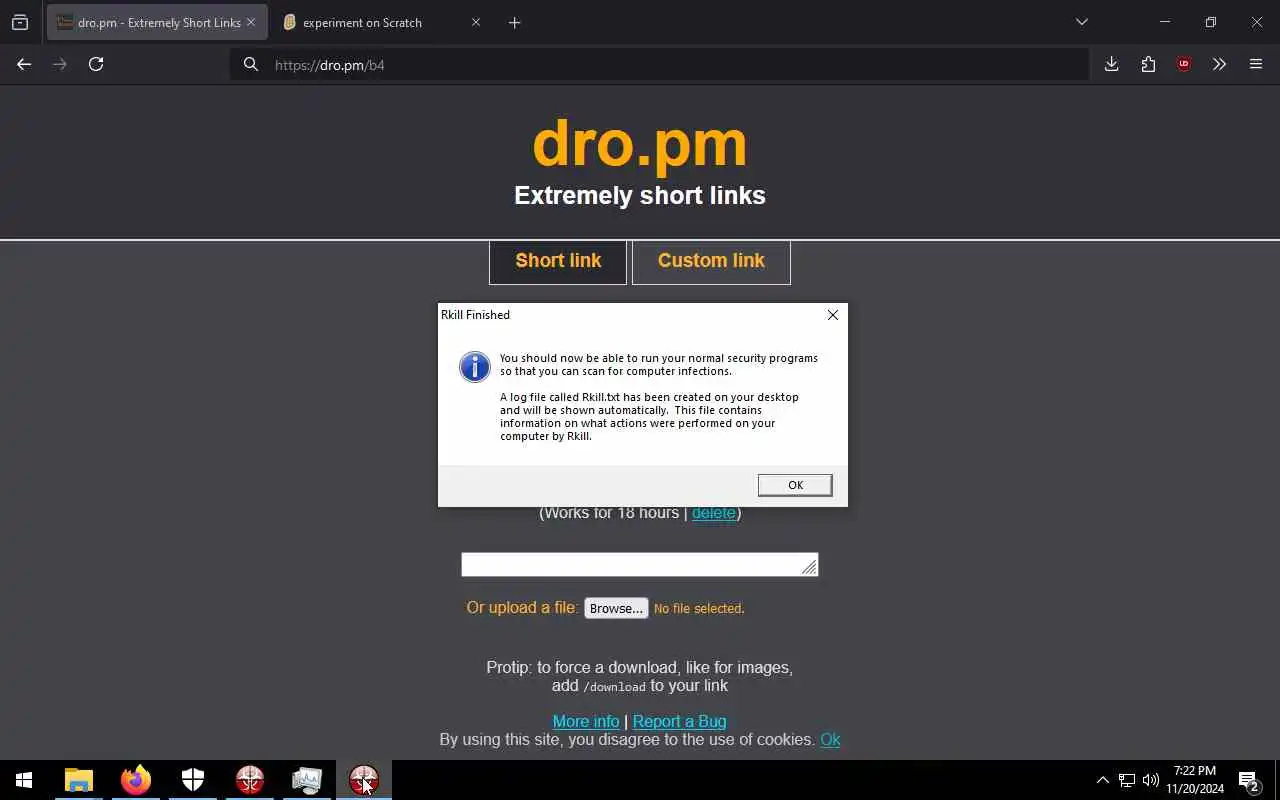Screen dimensions: 1280x800
Task: Click the dro.pm site title
Action: click(x=640, y=143)
